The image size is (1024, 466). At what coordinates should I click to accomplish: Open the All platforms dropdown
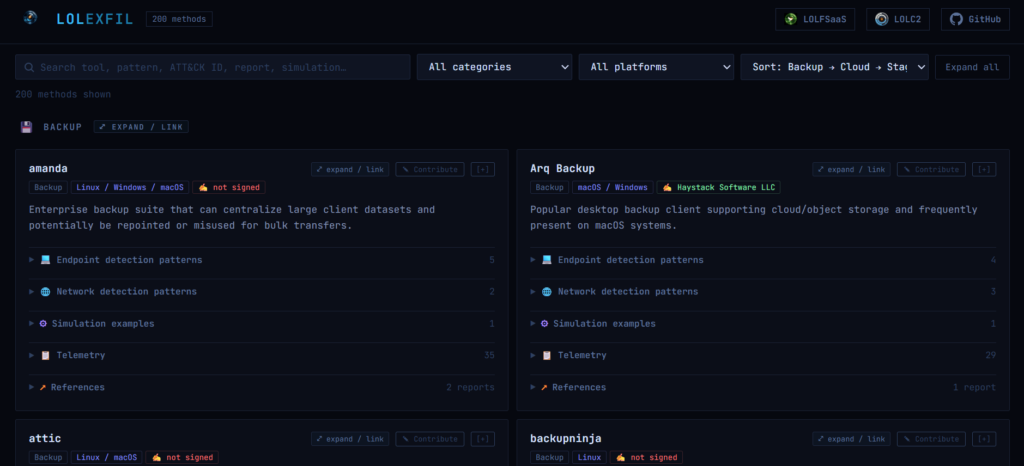tap(656, 67)
